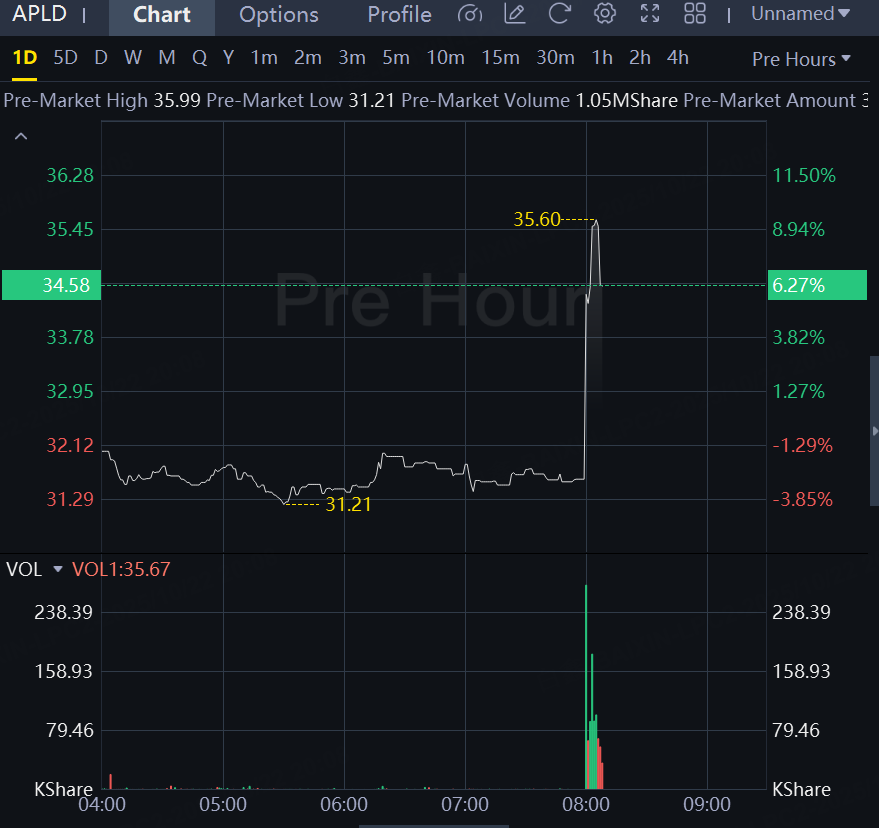The height and width of the screenshot is (828, 879).
Task: Select the 5m interval
Action: coord(396,58)
